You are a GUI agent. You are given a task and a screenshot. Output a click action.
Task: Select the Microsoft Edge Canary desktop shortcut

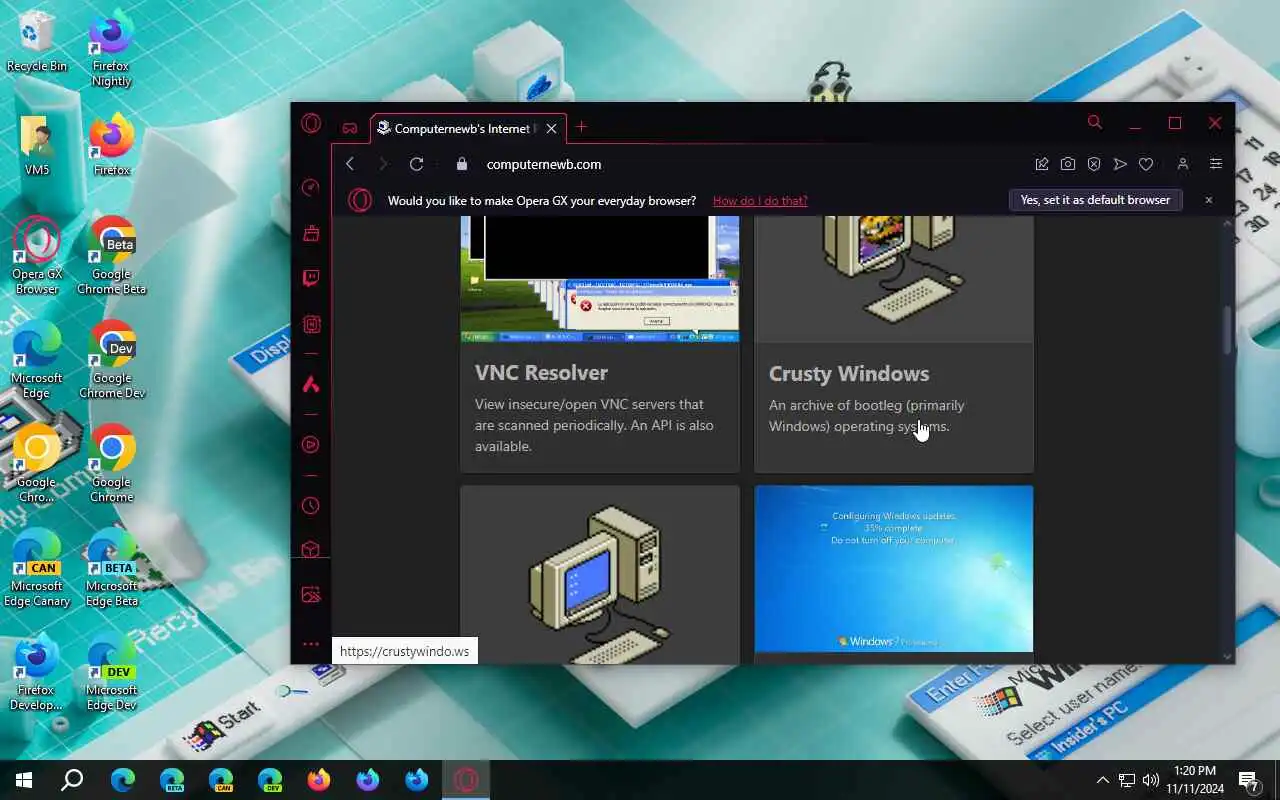coord(37,568)
